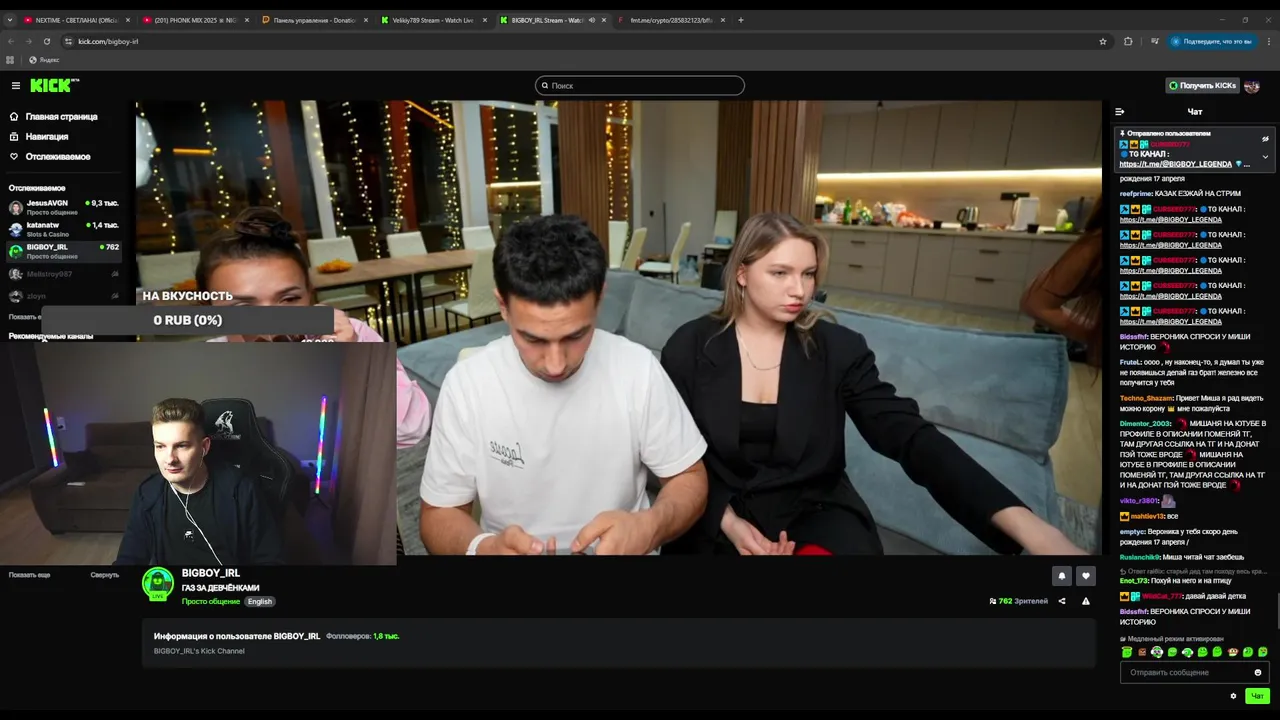Open browser extensions puzzle icon

1128,41
